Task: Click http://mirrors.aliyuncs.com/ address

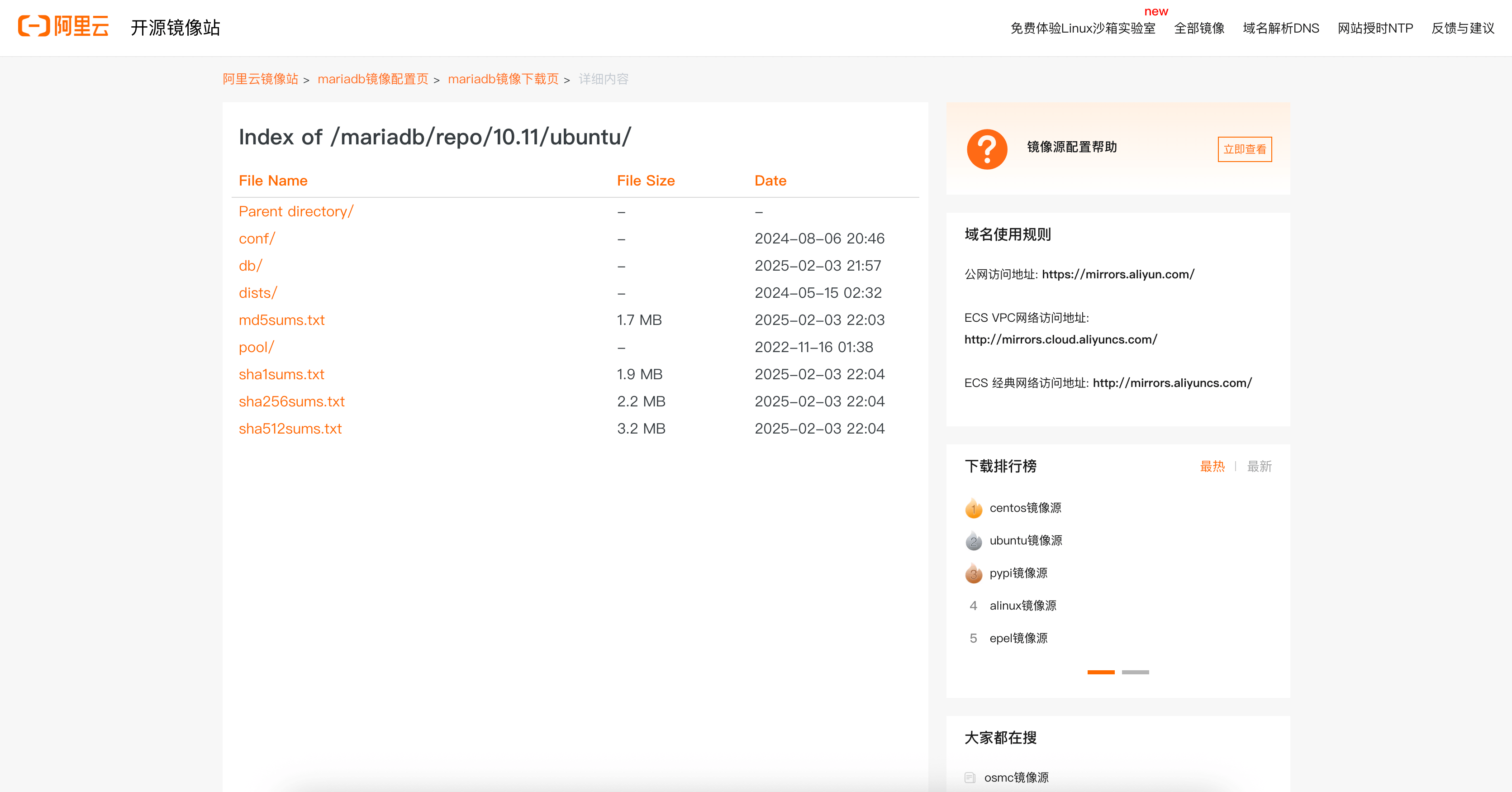Action: [x=1172, y=383]
